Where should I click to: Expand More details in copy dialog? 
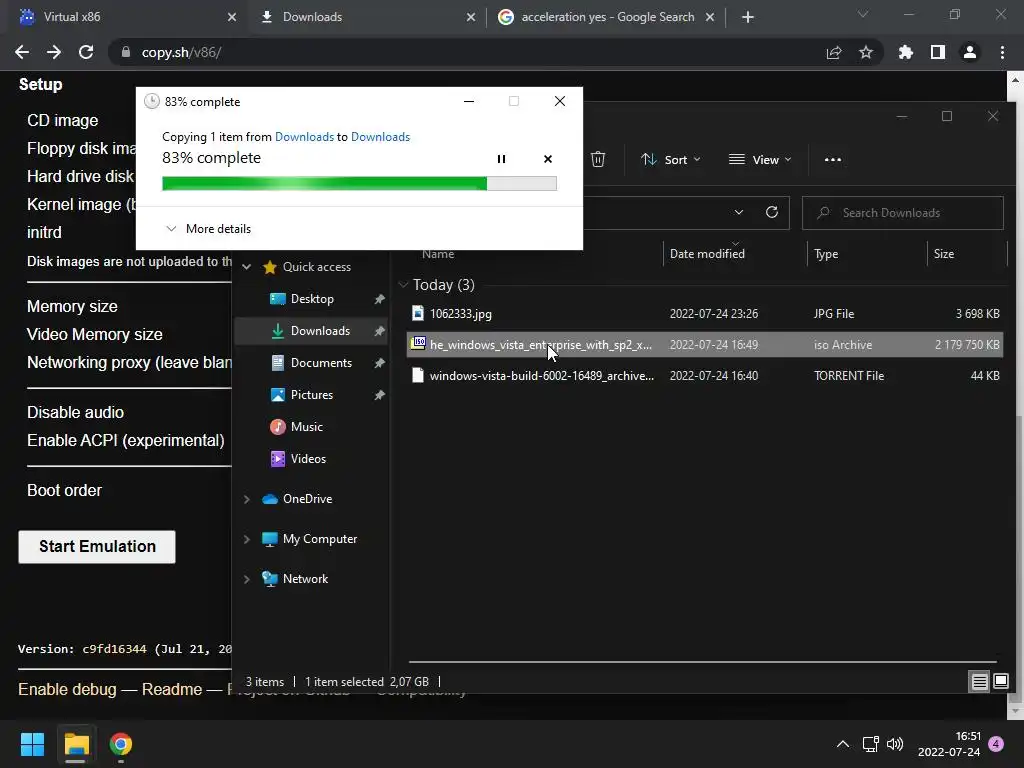(x=208, y=229)
